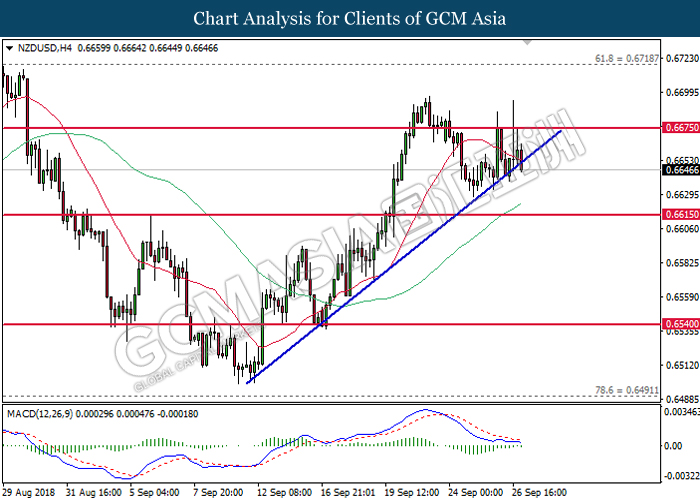Click the 26 Sep 16:00 date label
This screenshot has width=700, height=500.
tap(540, 493)
